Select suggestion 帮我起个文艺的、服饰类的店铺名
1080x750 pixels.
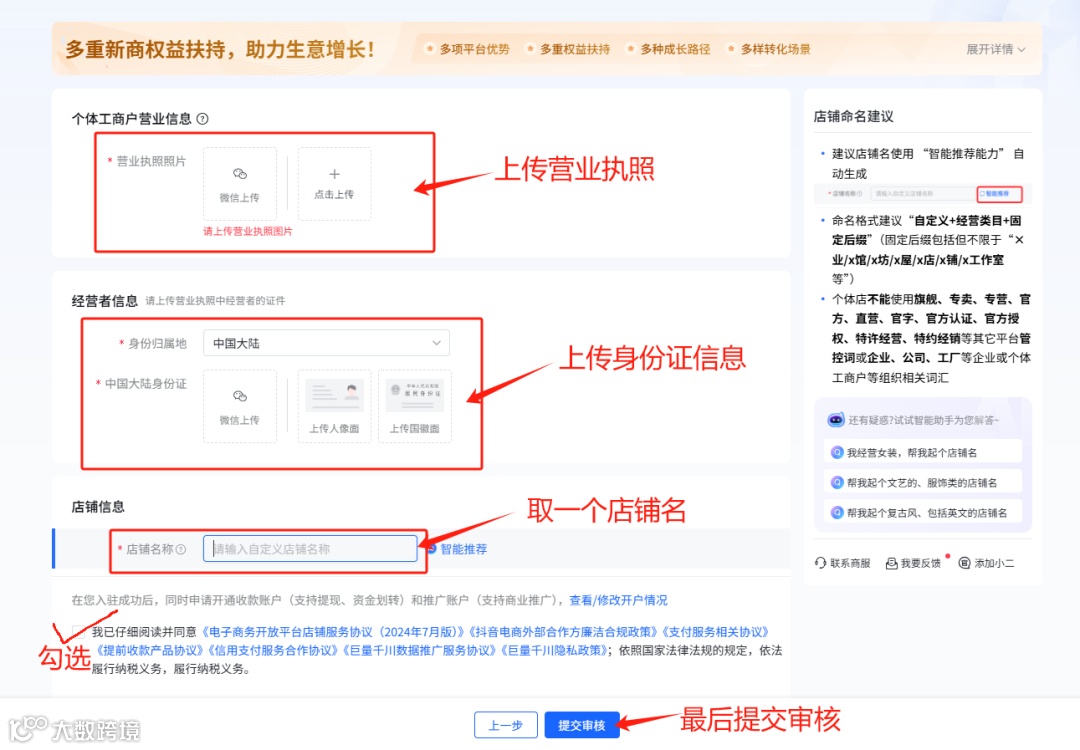(923, 483)
